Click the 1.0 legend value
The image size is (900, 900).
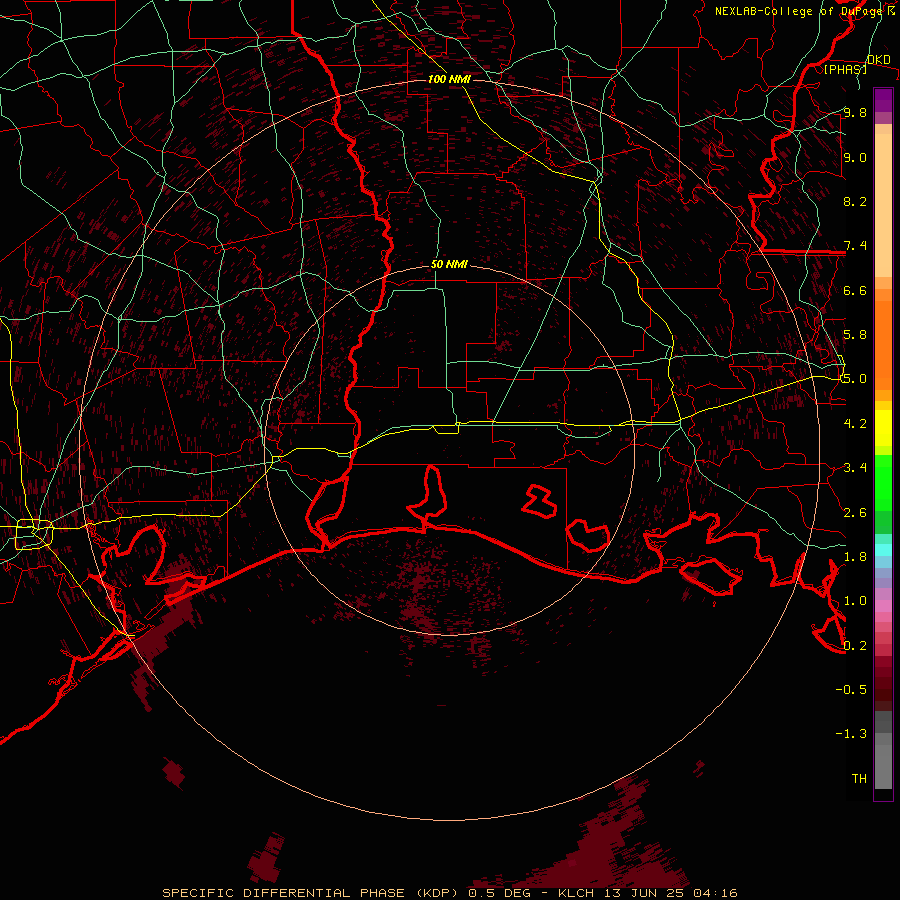click(x=855, y=601)
